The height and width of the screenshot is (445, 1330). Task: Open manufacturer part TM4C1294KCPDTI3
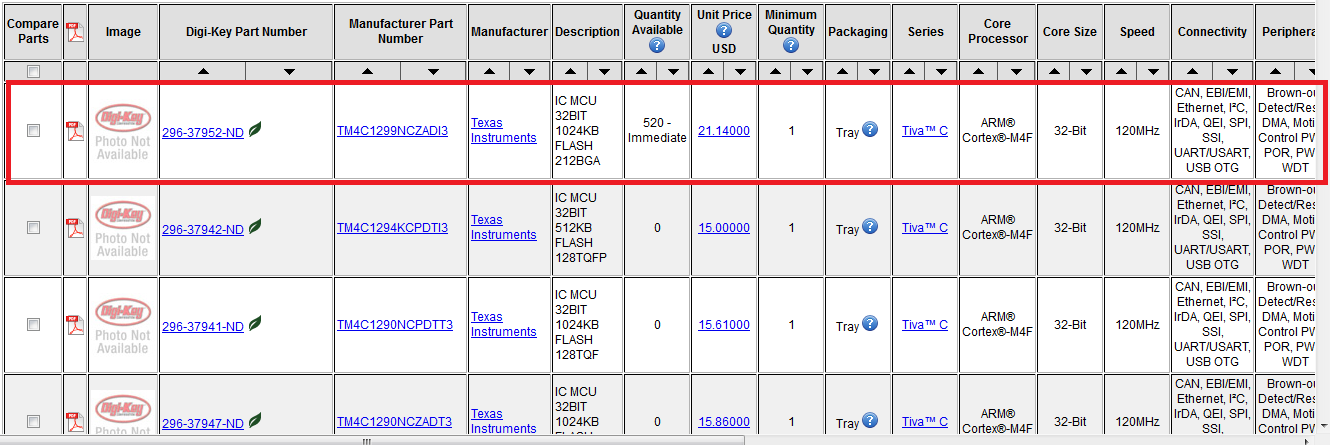(x=392, y=228)
